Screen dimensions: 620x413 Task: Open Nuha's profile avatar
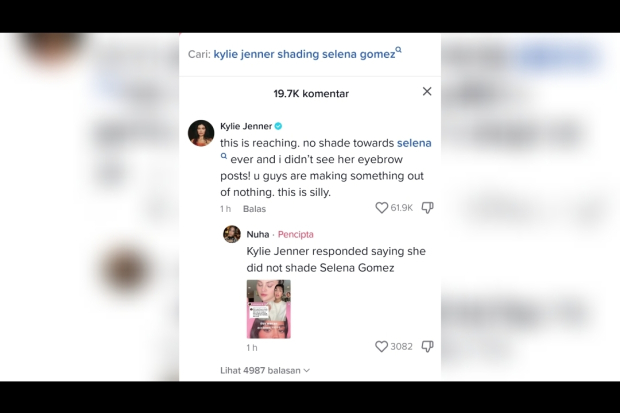[232, 234]
